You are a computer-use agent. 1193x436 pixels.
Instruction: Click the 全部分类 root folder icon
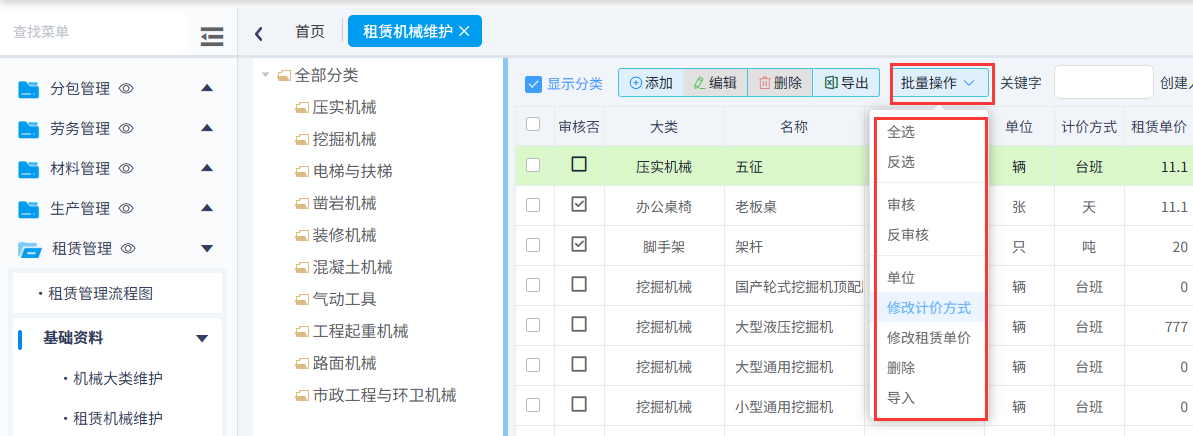(x=285, y=75)
